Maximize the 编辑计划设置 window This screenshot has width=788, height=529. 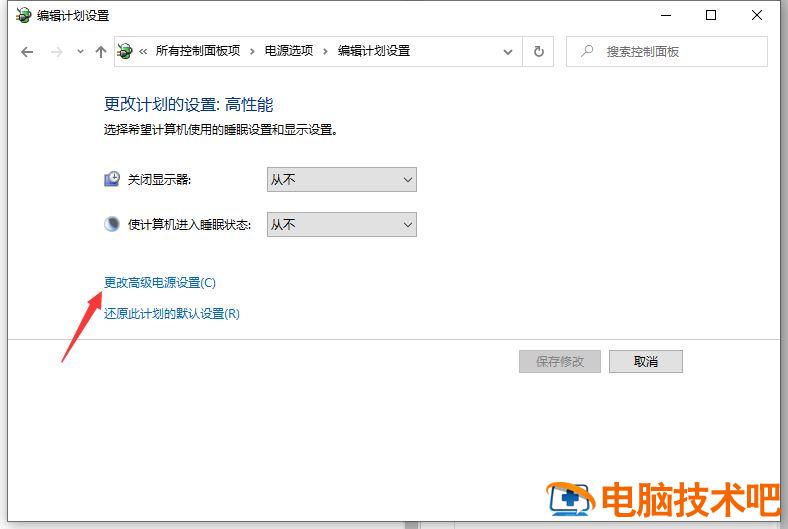tap(711, 16)
